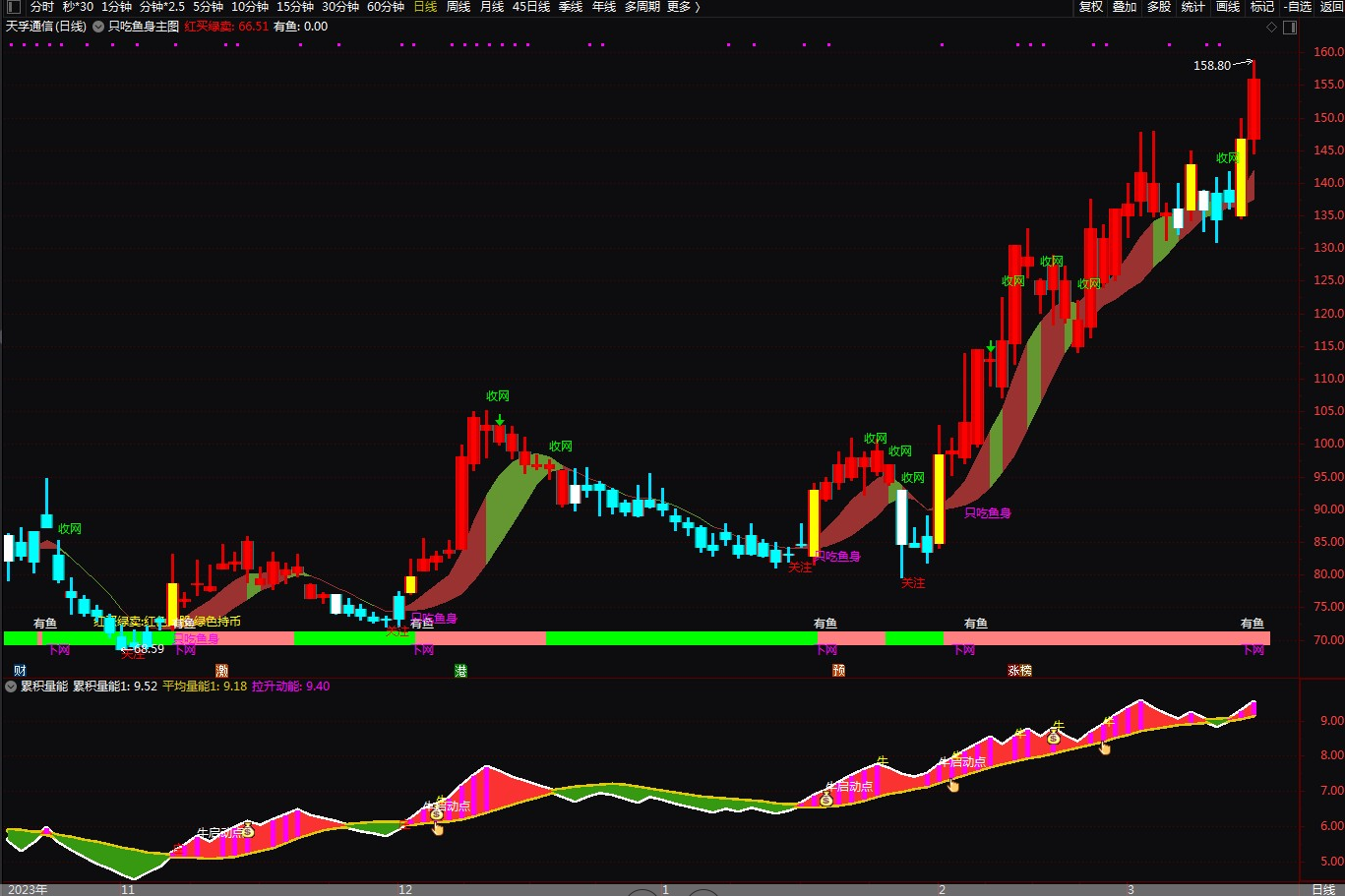The width and height of the screenshot is (1345, 896).
Task: Select the 1分钟 period
Action: [116, 7]
